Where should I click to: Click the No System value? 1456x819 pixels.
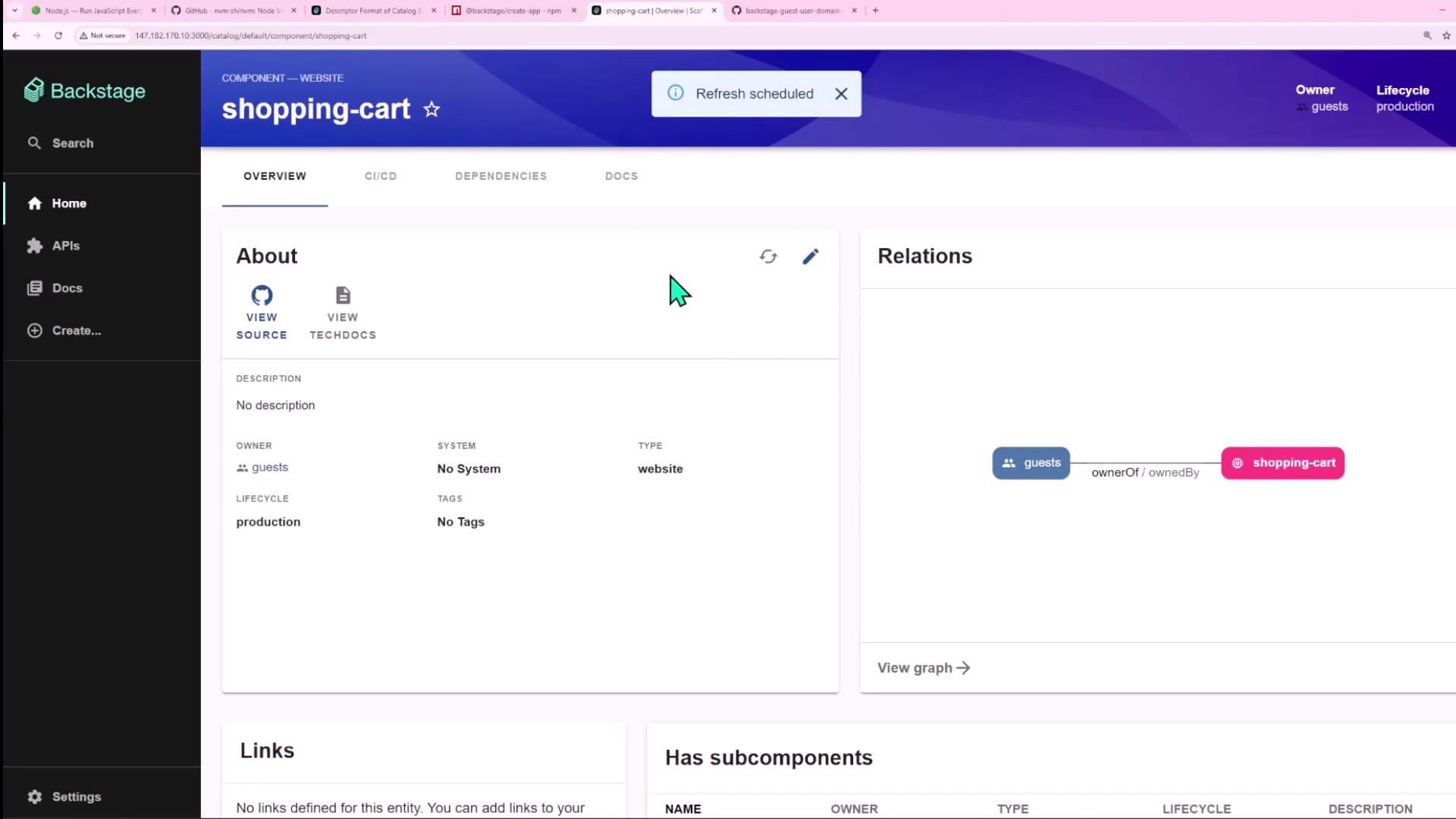[469, 469]
